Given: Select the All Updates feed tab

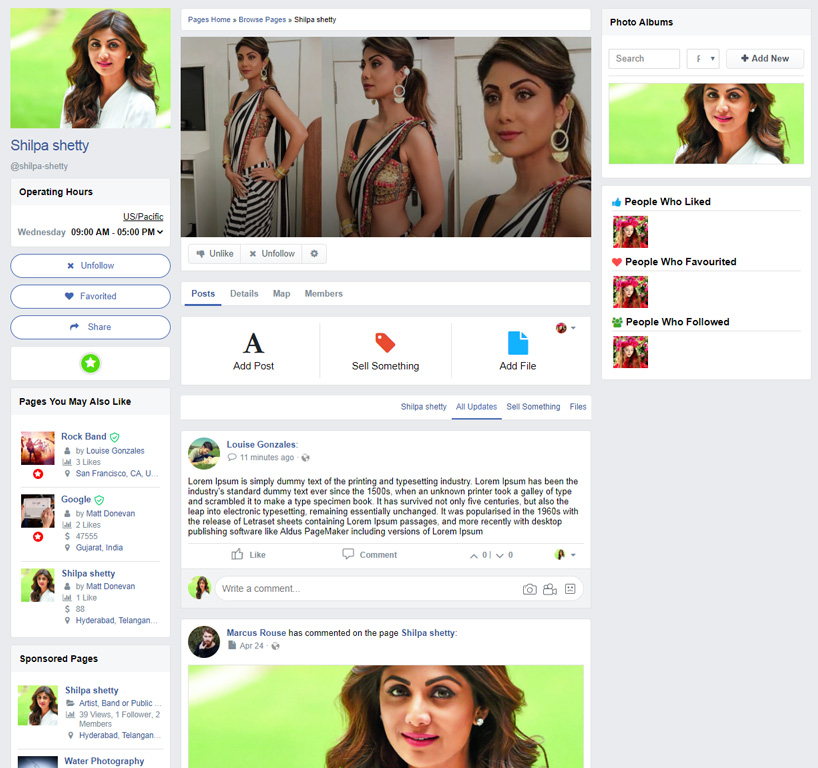Looking at the screenshot, I should [x=476, y=407].
